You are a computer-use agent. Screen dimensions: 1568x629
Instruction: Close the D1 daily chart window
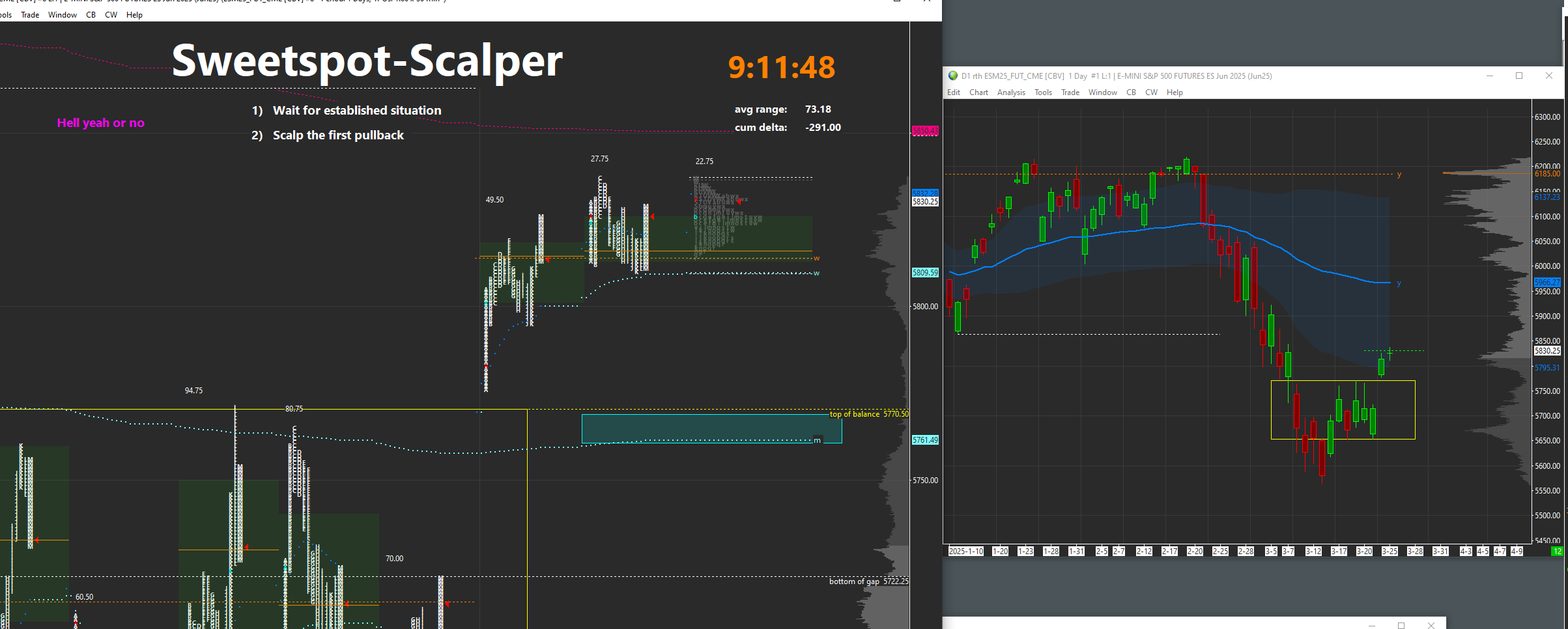click(x=1549, y=76)
